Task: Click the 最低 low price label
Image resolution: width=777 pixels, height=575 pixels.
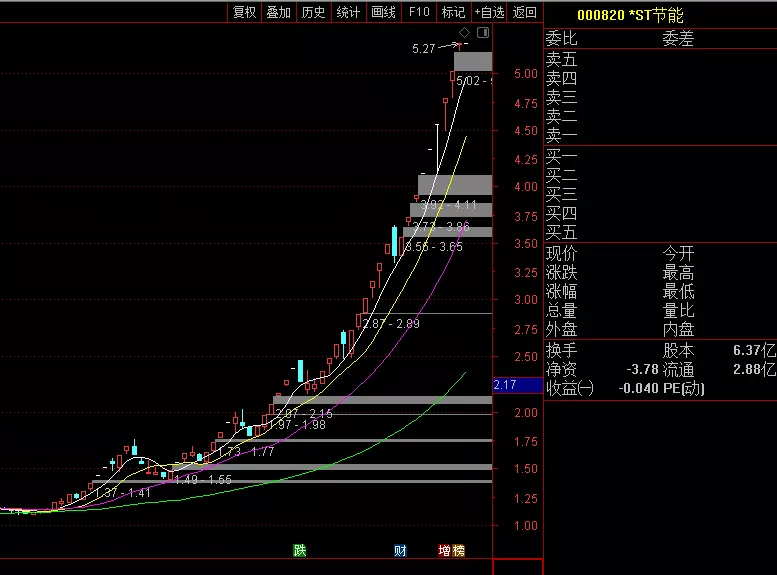Action: (678, 291)
